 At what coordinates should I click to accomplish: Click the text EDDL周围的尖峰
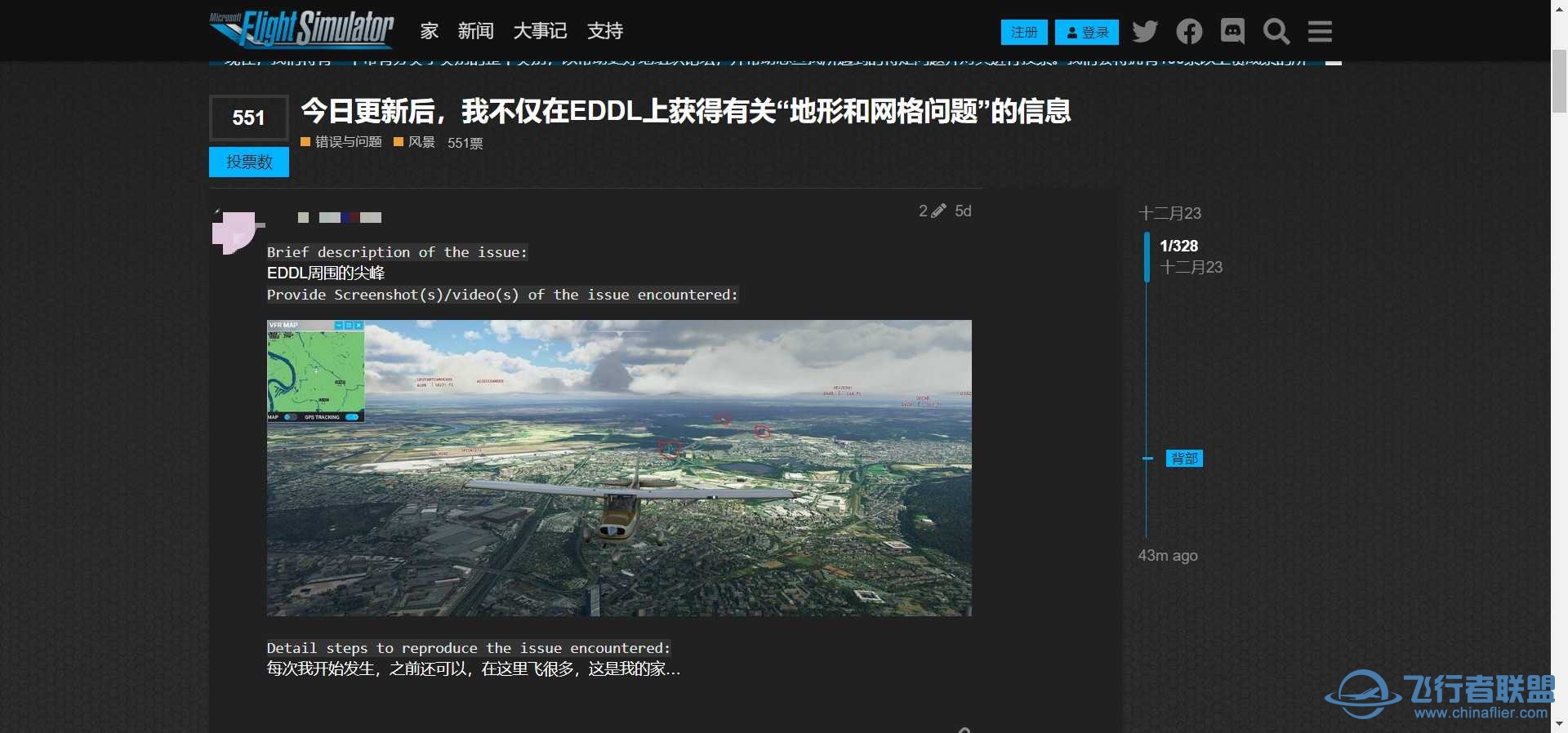click(x=326, y=273)
